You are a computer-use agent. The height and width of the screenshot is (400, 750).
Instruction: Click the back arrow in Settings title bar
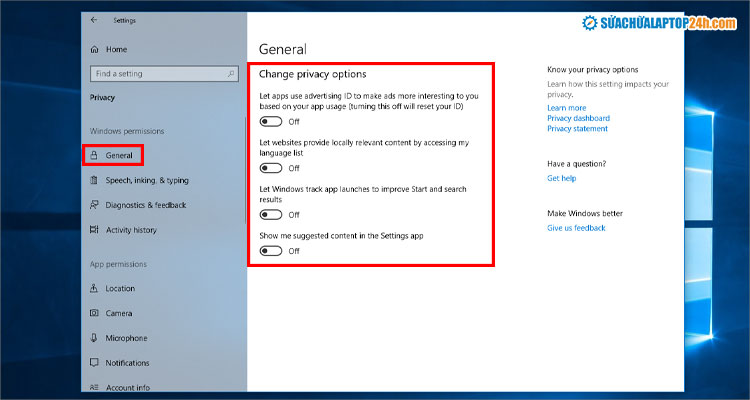point(94,19)
